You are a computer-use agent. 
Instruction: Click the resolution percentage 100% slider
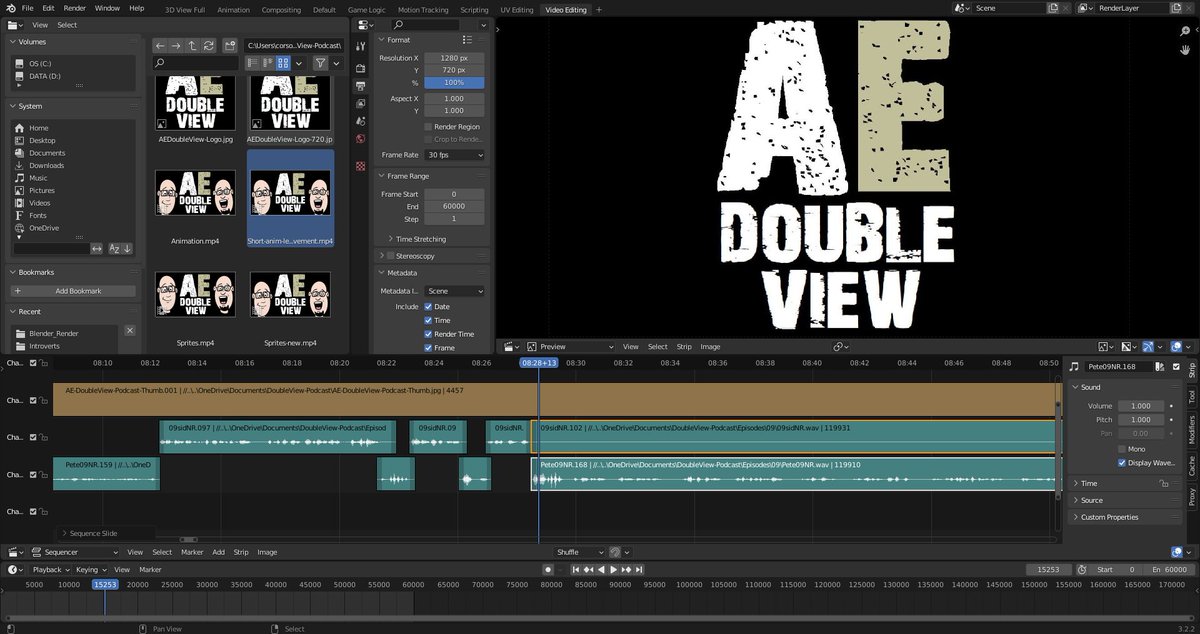(454, 83)
